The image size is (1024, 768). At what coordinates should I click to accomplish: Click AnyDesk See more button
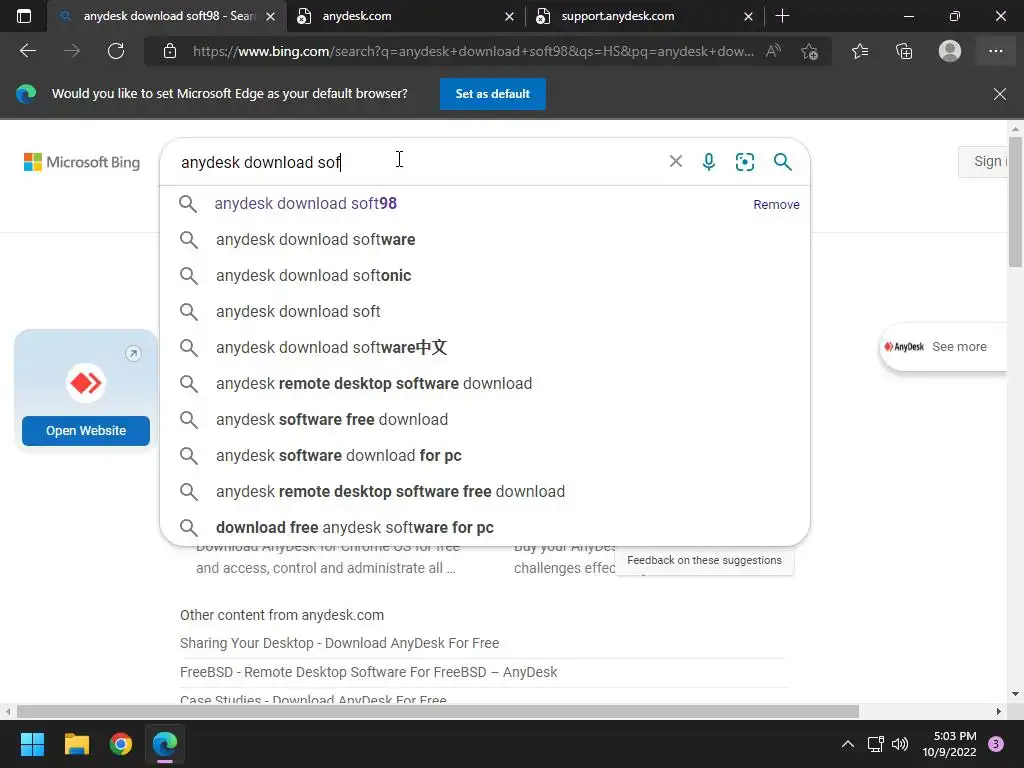click(x=942, y=347)
